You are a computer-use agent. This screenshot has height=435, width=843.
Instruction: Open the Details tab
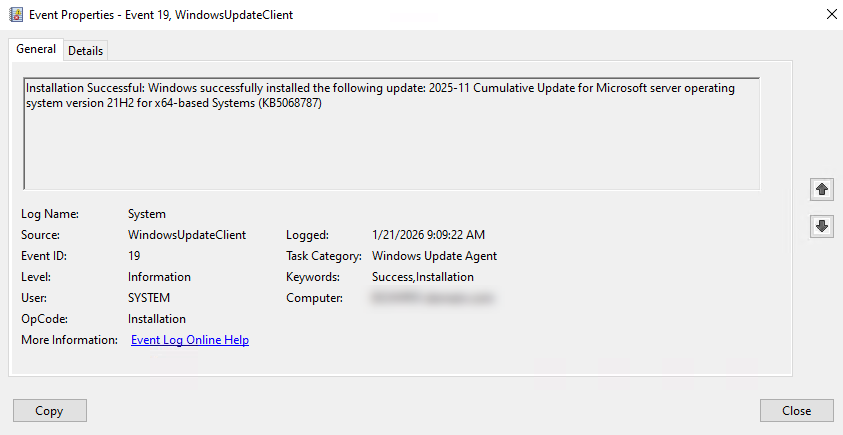(x=86, y=51)
